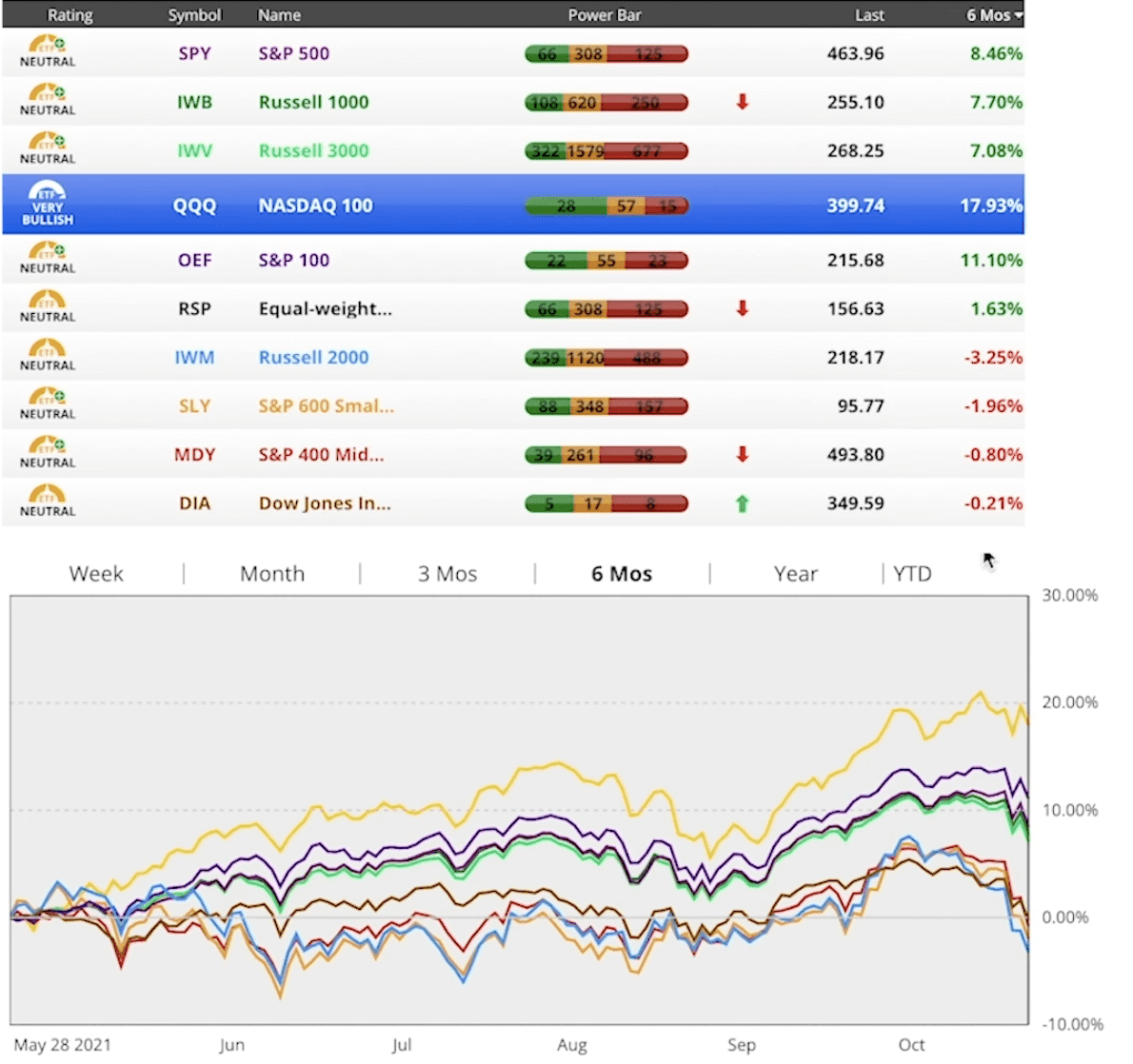Open the RSP symbol link
This screenshot has width=1133, height=1064.
pos(194,308)
